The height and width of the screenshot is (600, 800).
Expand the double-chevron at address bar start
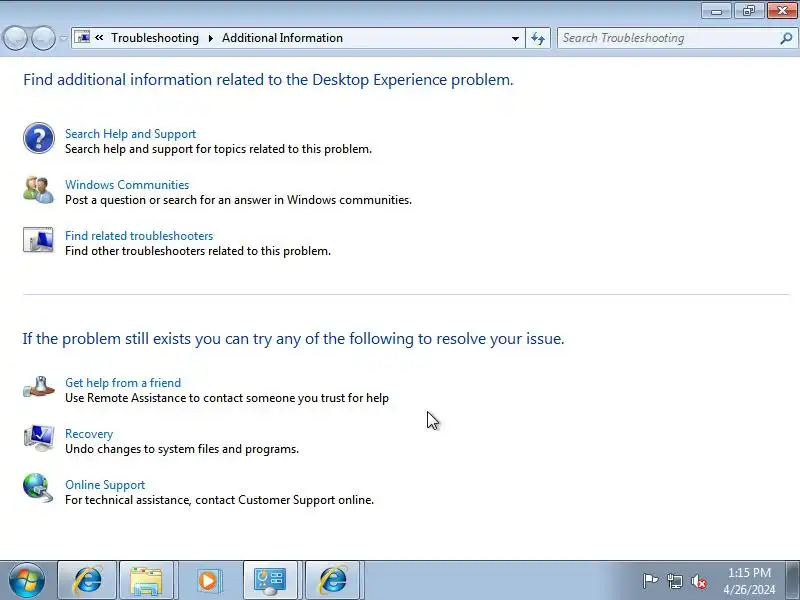(x=99, y=38)
